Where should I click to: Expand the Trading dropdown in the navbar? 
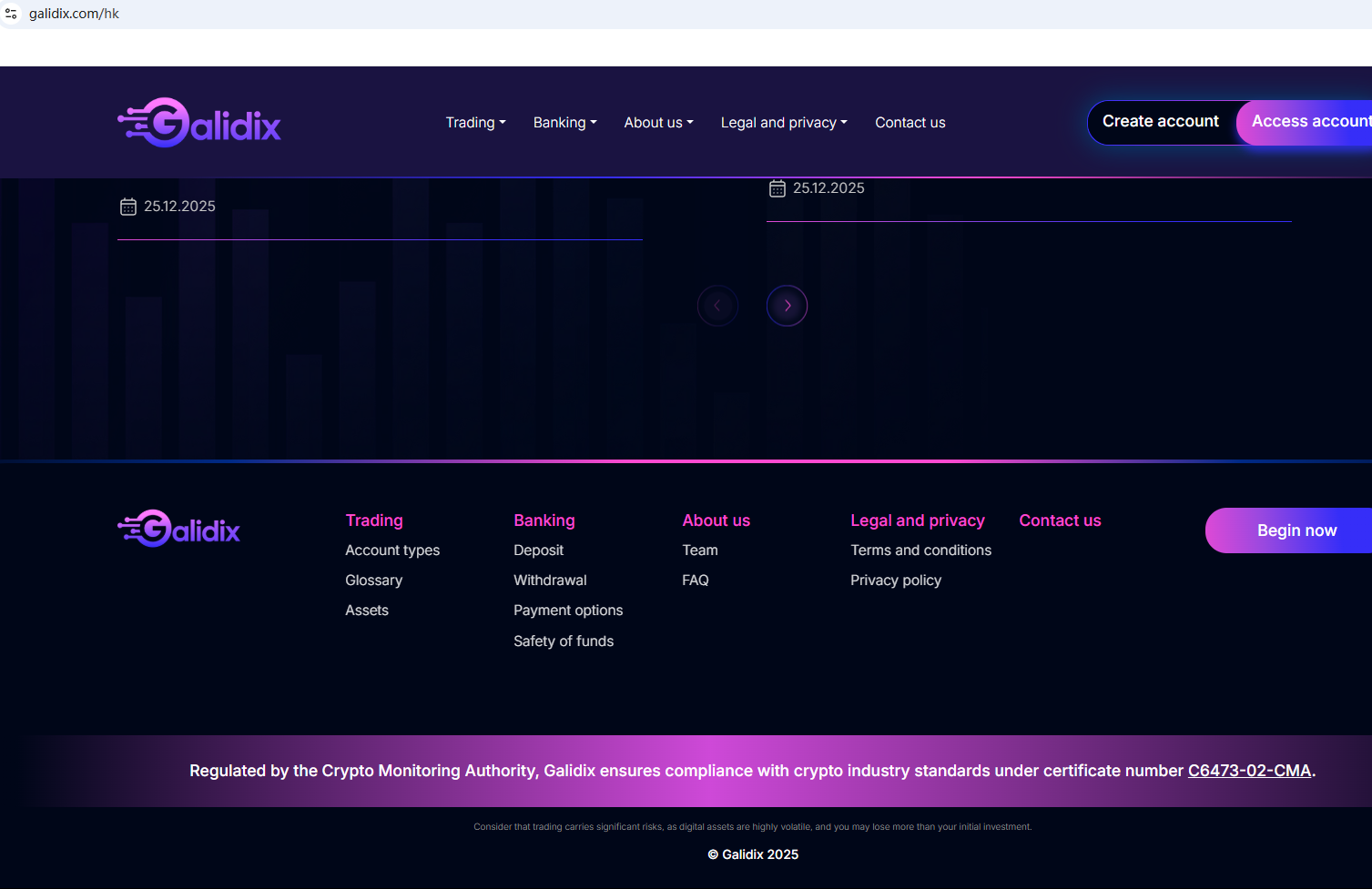click(x=475, y=123)
